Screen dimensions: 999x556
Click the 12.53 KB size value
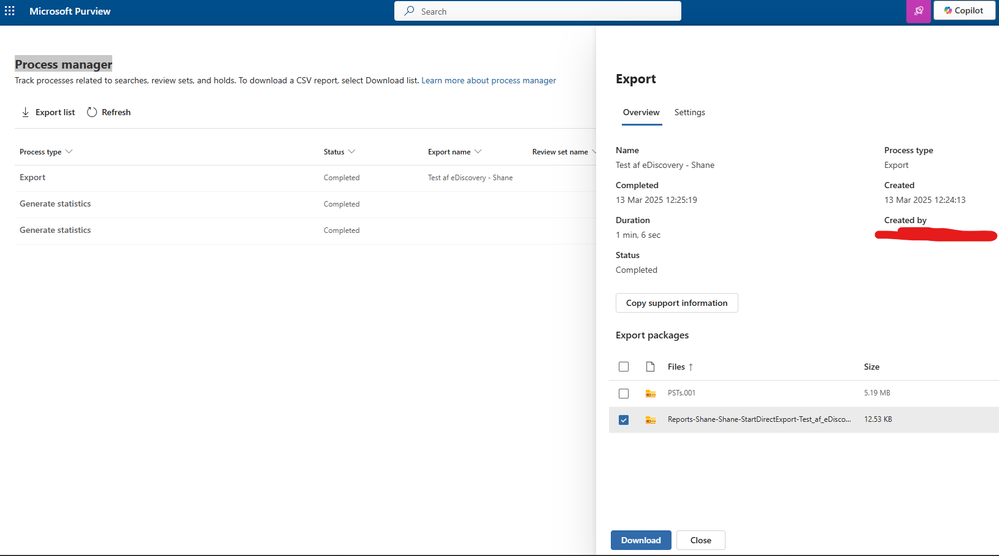tap(878, 419)
